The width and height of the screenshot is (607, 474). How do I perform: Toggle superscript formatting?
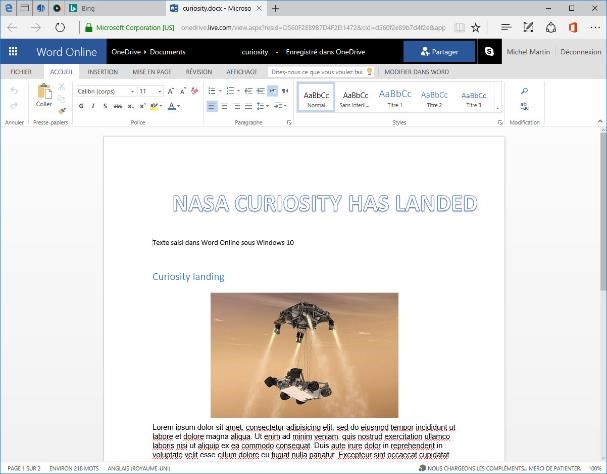[143, 106]
